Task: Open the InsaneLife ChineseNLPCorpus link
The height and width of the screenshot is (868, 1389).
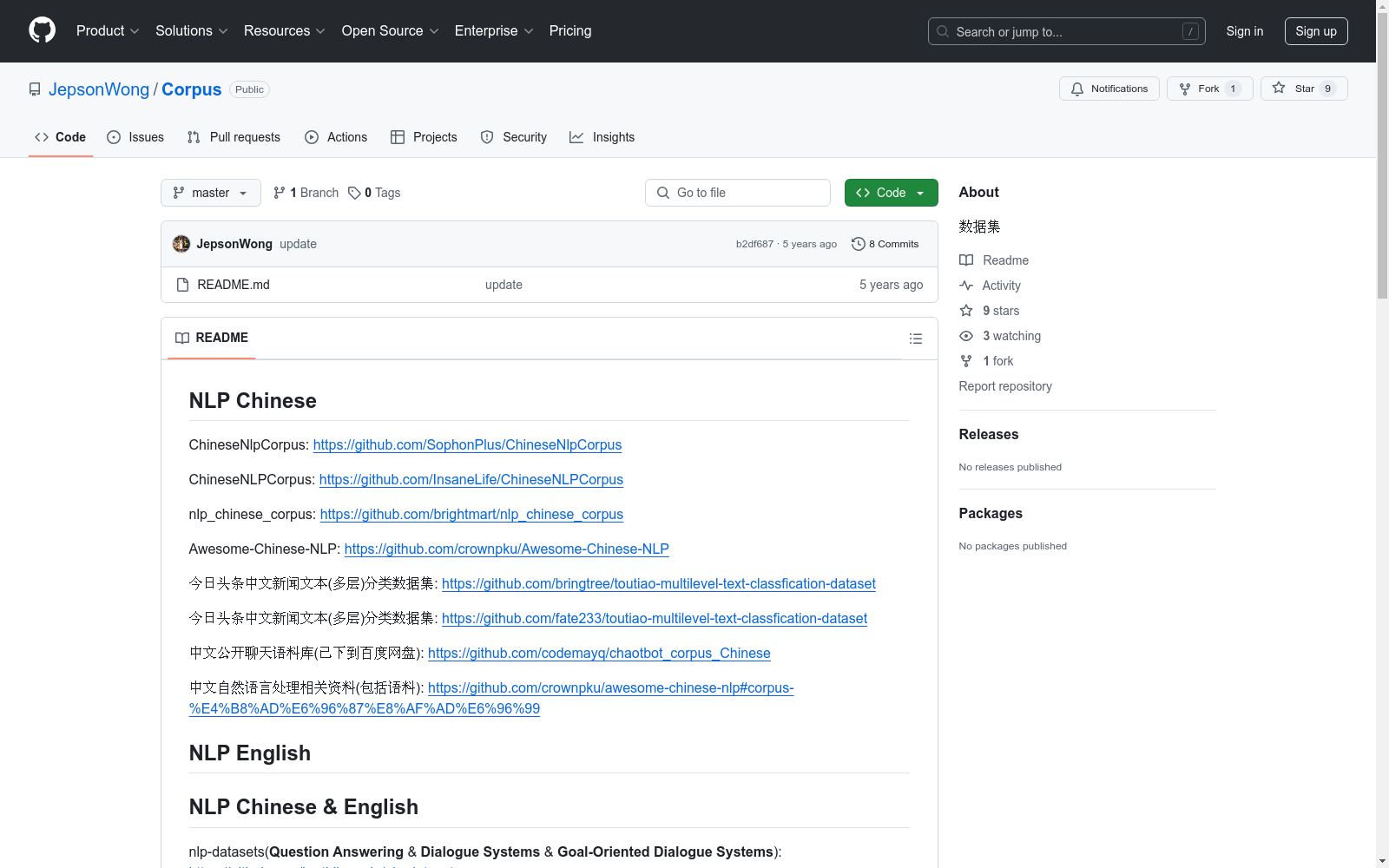Action: [x=471, y=479]
